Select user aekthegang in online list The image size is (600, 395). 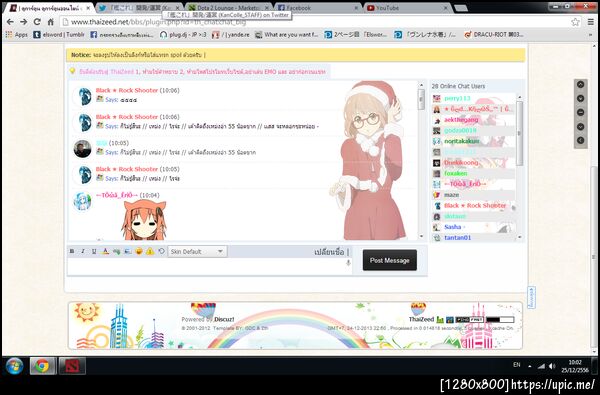[461, 120]
